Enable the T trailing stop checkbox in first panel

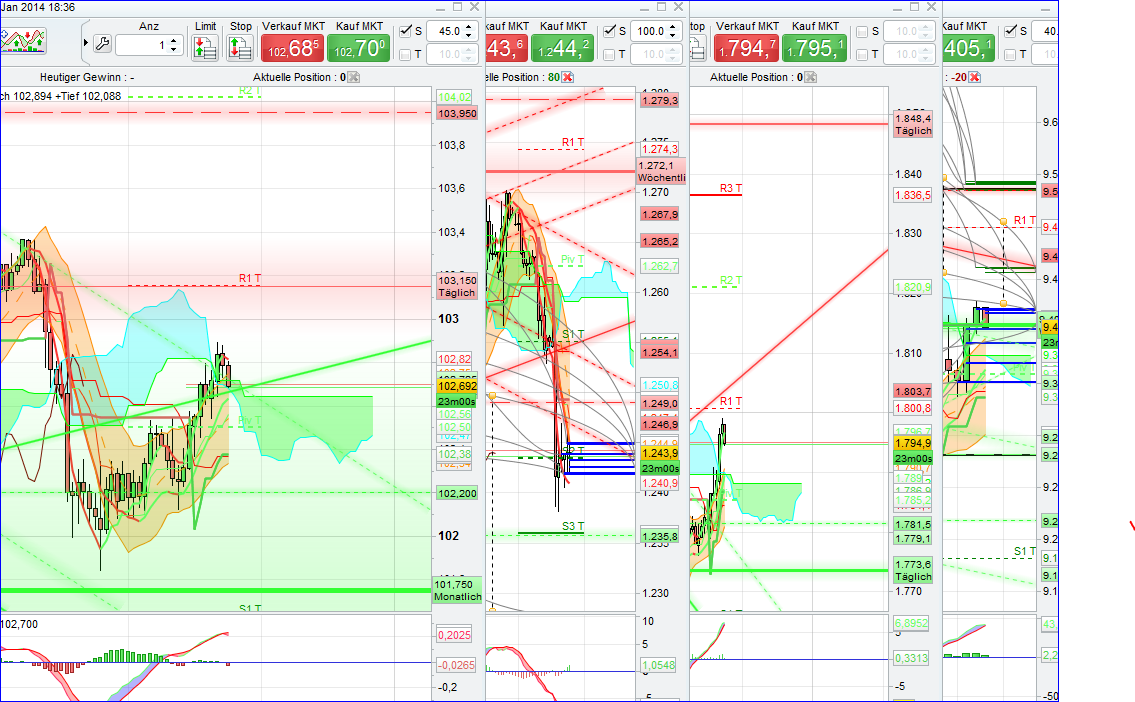click(x=405, y=54)
